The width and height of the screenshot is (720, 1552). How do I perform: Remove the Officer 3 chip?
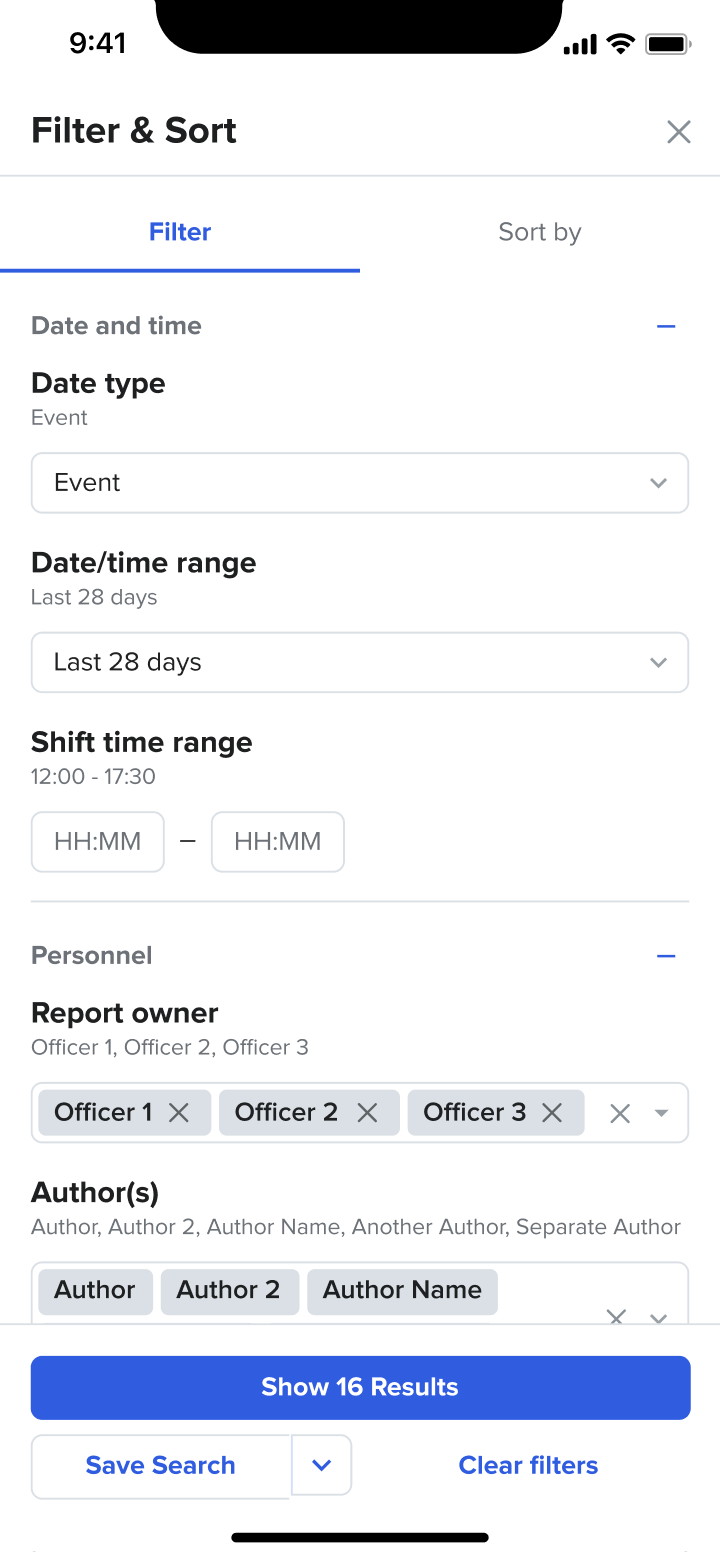[x=552, y=1113]
